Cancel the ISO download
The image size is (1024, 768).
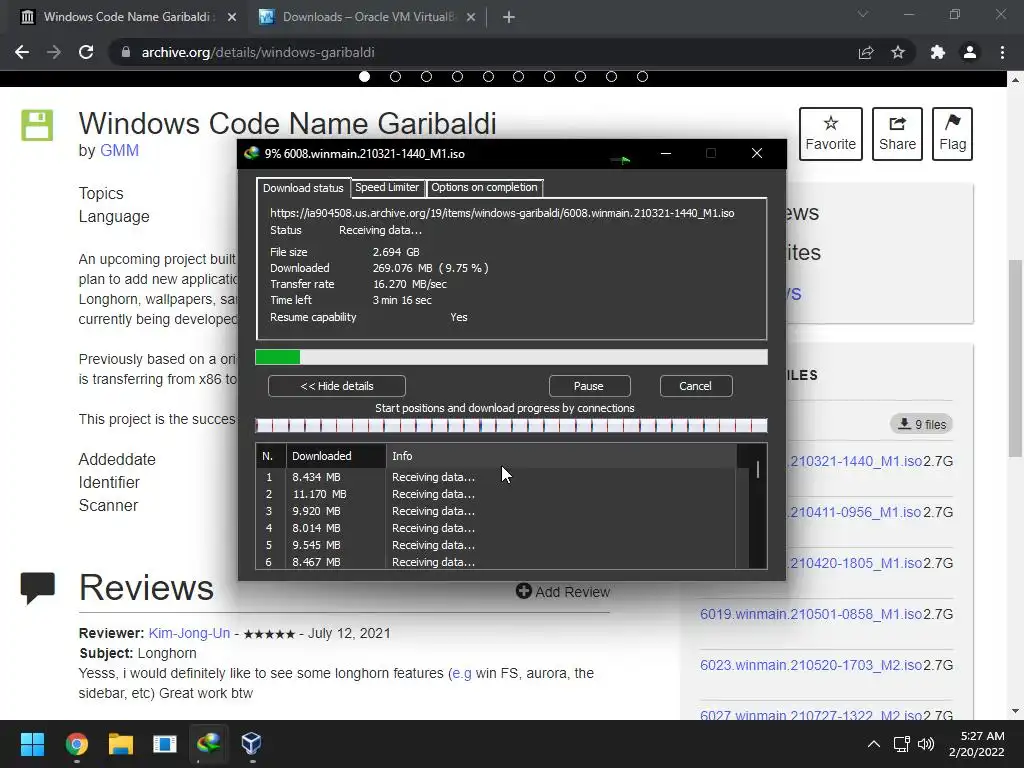click(696, 386)
